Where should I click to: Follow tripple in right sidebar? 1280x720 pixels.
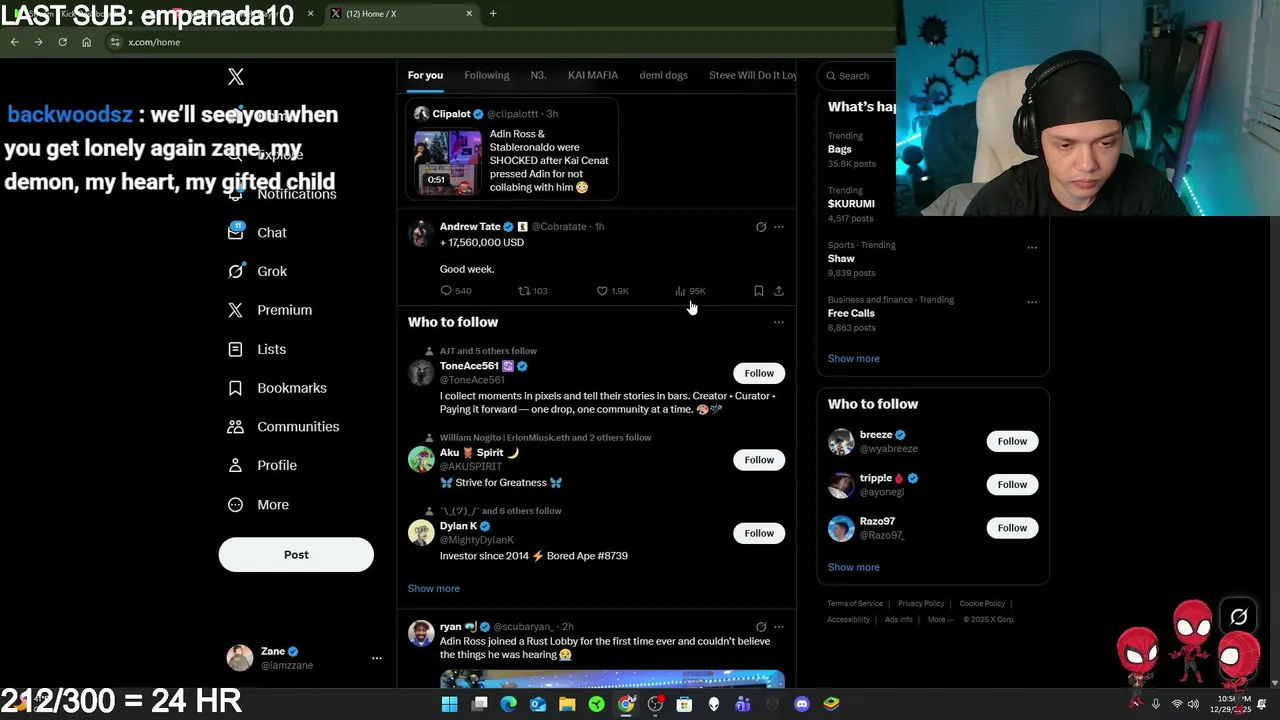1012,484
